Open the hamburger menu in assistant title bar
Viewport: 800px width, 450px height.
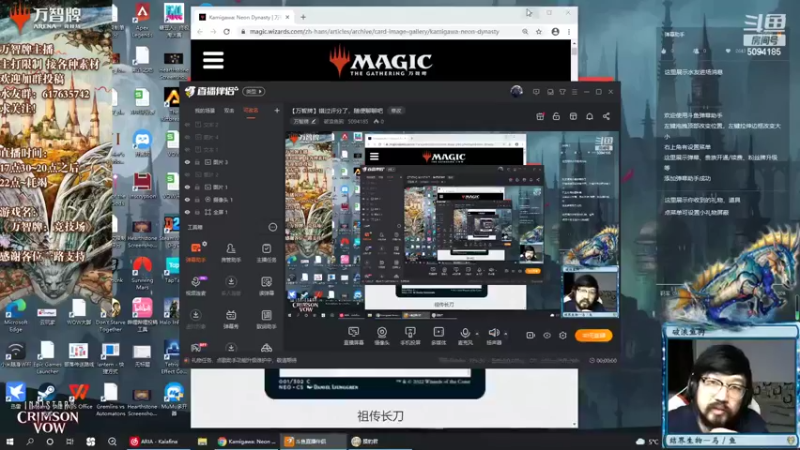(574, 92)
